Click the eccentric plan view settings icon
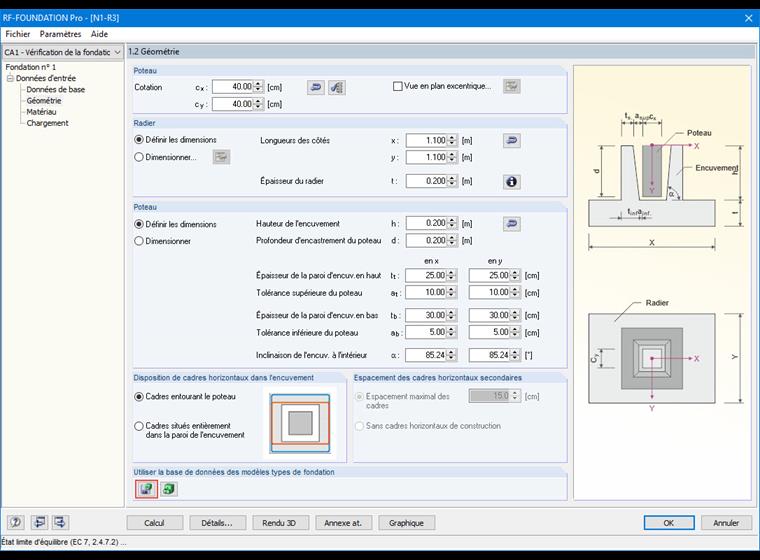760x560 pixels. [512, 86]
